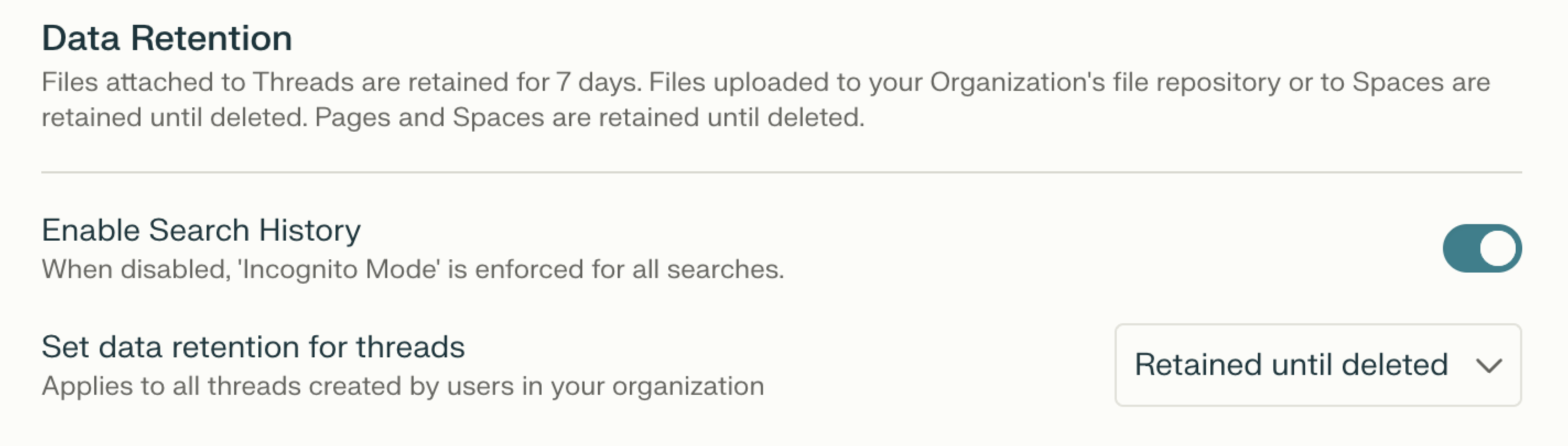
Task: Toggle the Enable Search History switch
Action: [1482, 248]
